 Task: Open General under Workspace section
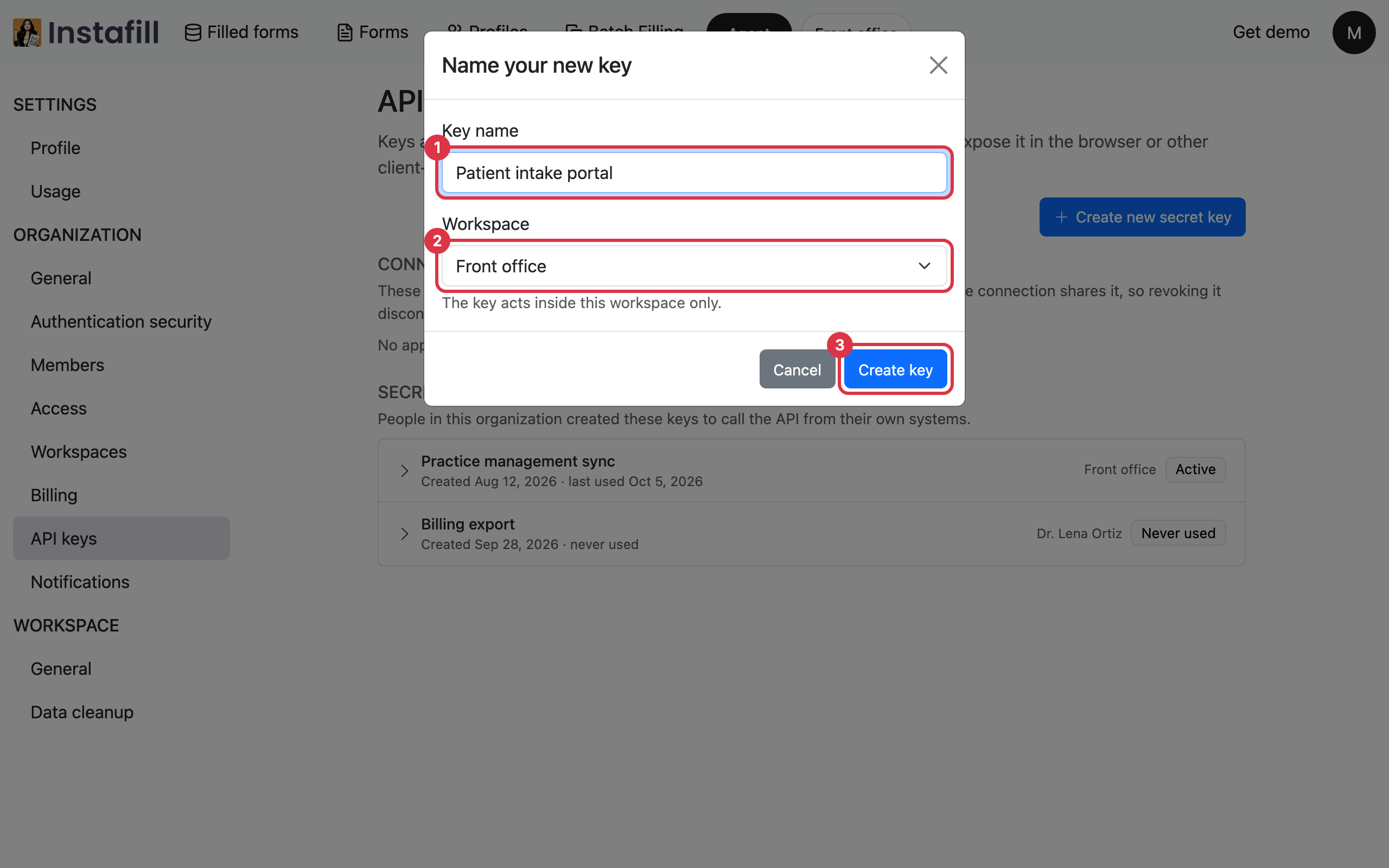(x=121, y=669)
